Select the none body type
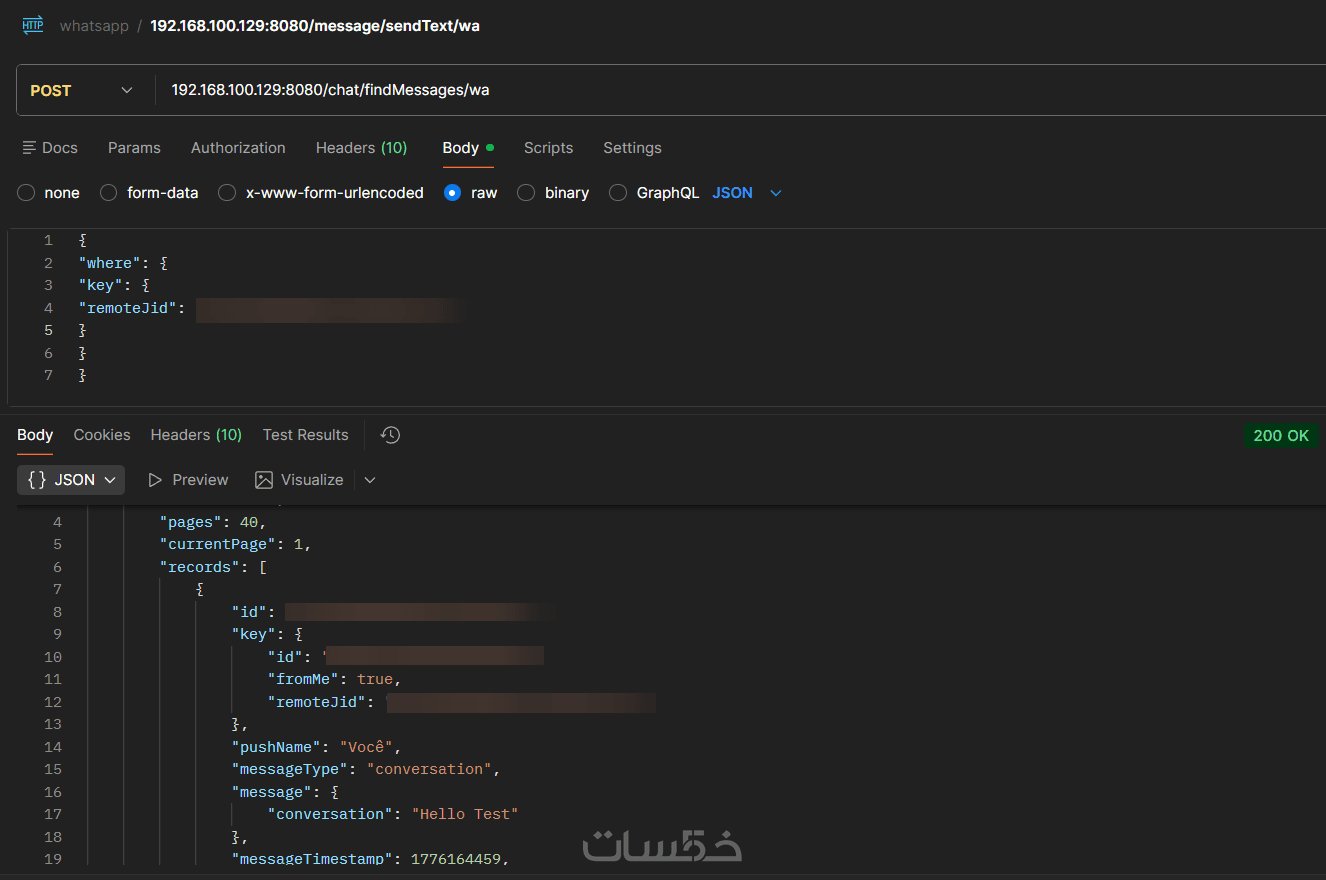 27,193
